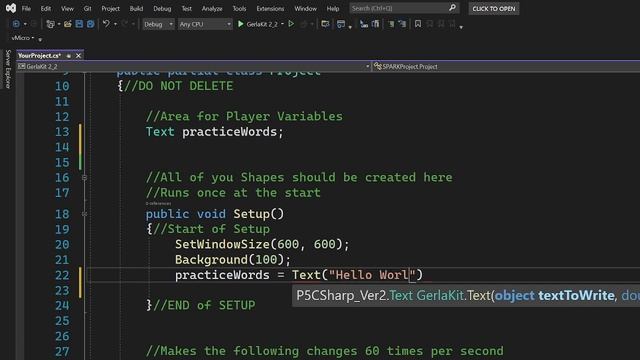Open the Navigate Backward history dropdown arrow
Screen dimensions: 640x360
pyautogui.click(x=25, y=24)
